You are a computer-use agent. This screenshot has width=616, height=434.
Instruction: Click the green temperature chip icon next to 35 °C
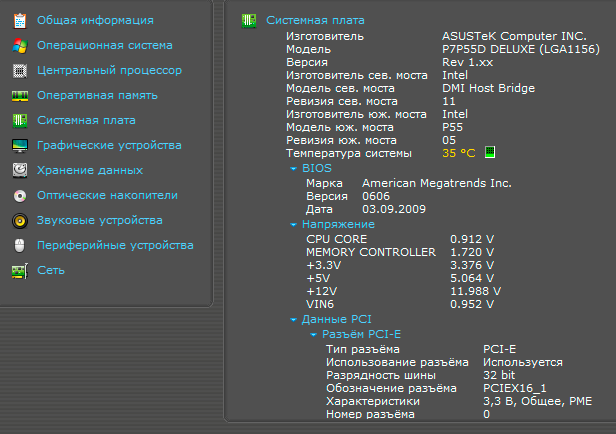490,152
